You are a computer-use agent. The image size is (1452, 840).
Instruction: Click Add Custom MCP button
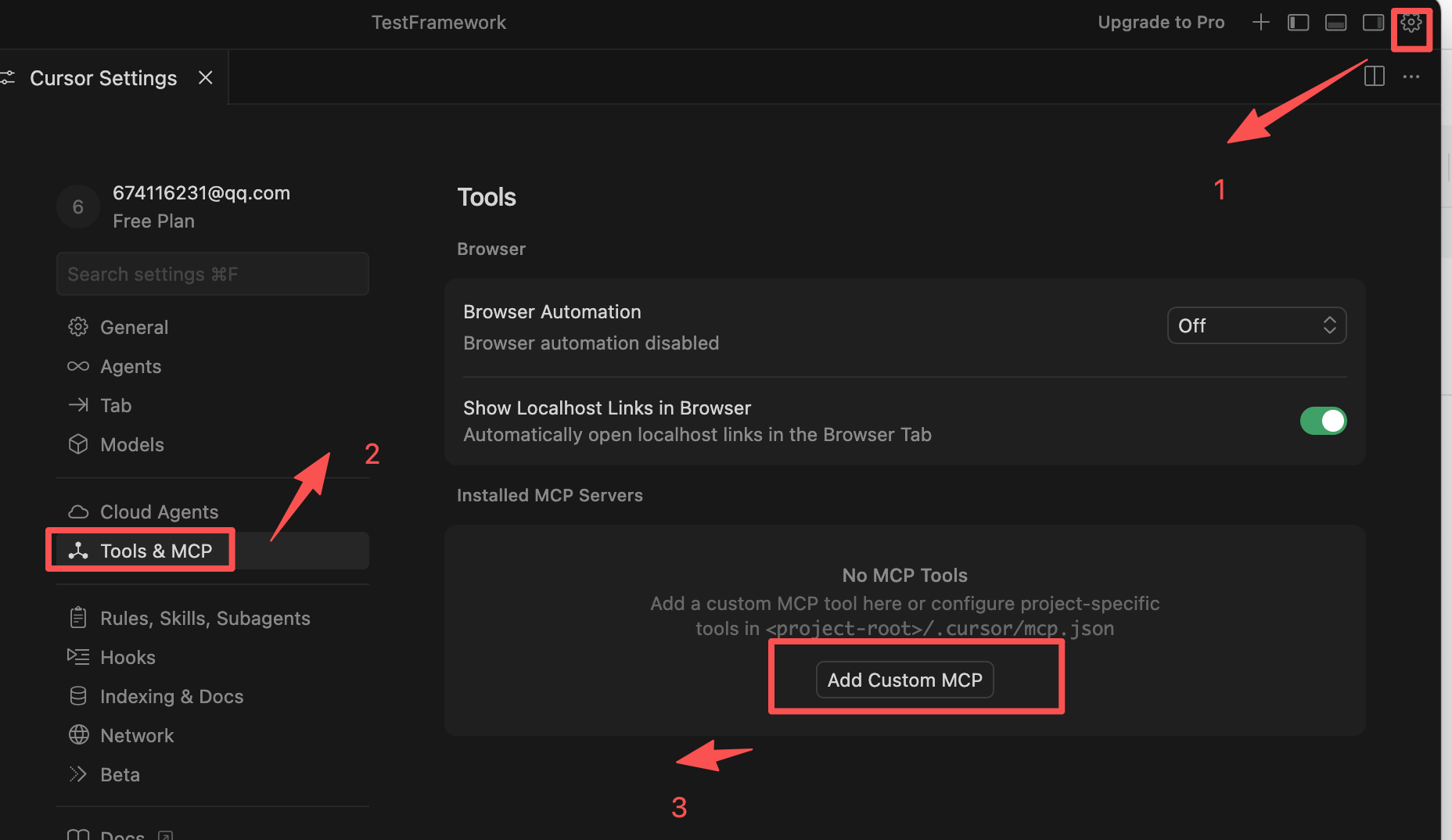905,680
